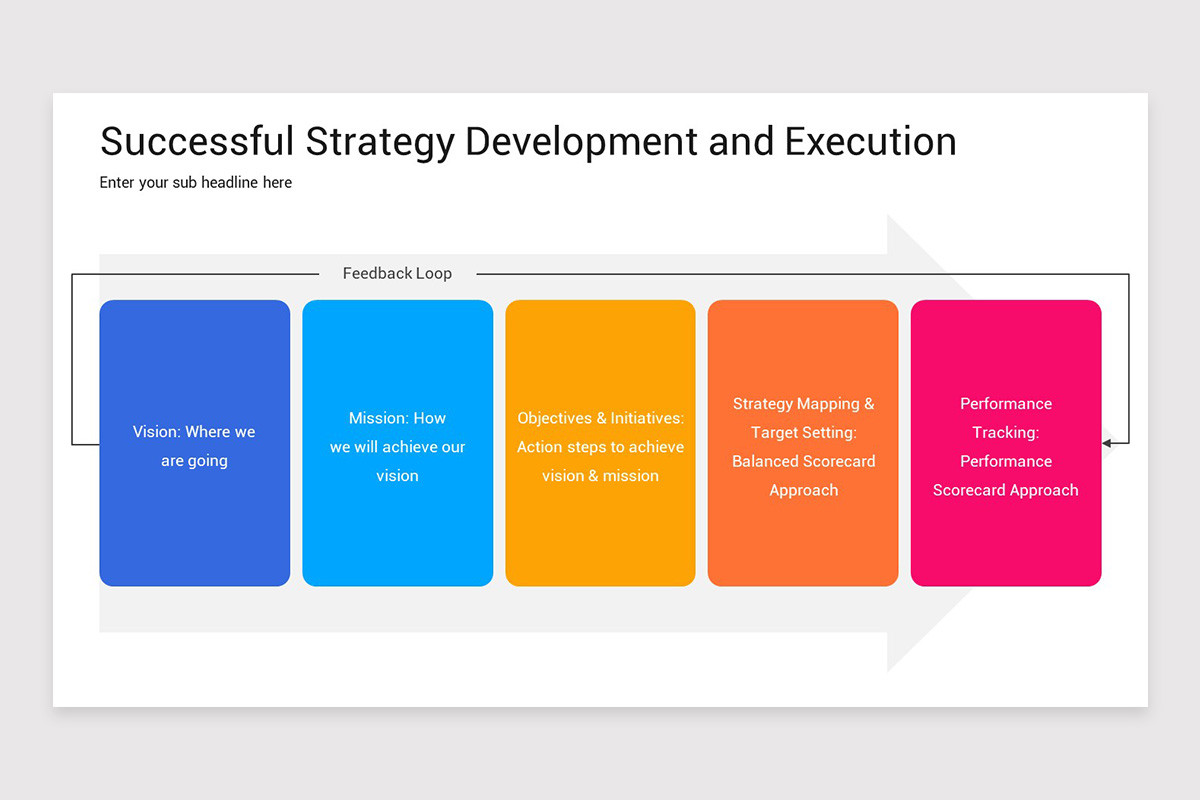
Task: Click the subheadline placeholder text
Action: click(x=195, y=182)
